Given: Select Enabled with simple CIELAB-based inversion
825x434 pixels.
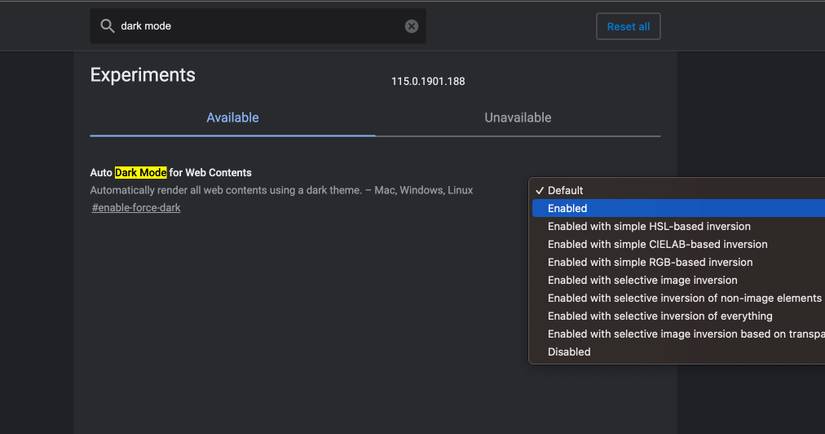Looking at the screenshot, I should 657,244.
